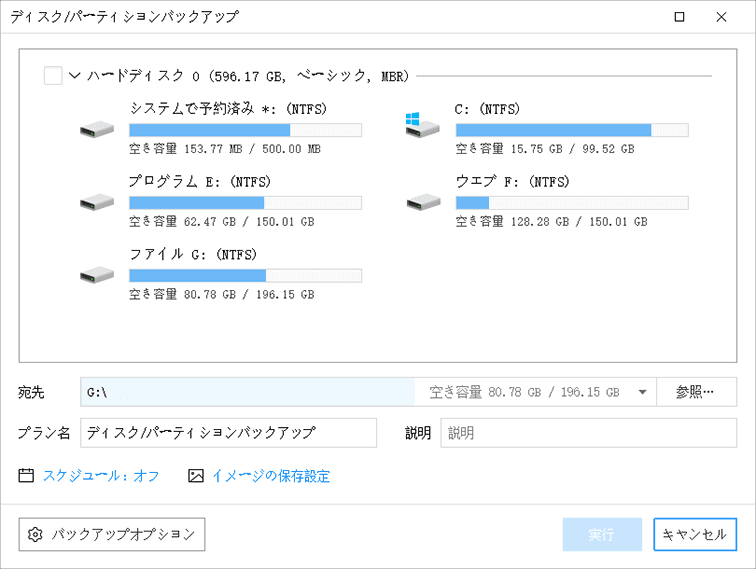The image size is (756, 569).
Task: Click the C: drive Windows system icon
Action: tap(422, 126)
